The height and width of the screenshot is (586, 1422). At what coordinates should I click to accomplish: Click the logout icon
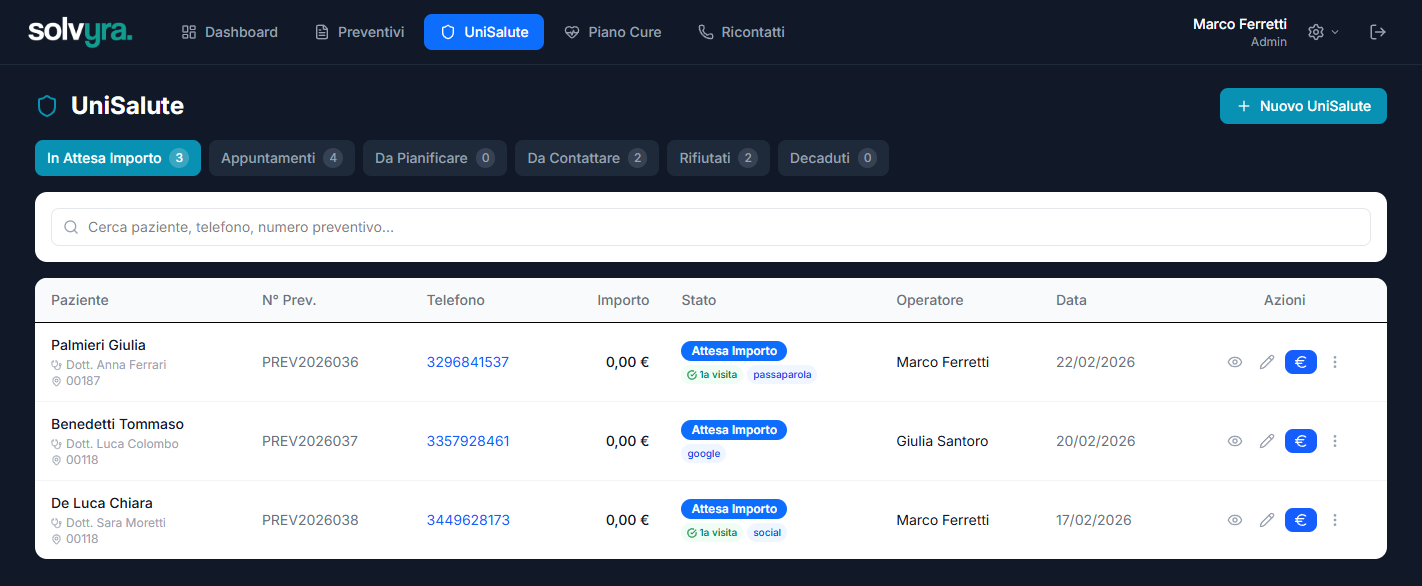pyautogui.click(x=1378, y=32)
